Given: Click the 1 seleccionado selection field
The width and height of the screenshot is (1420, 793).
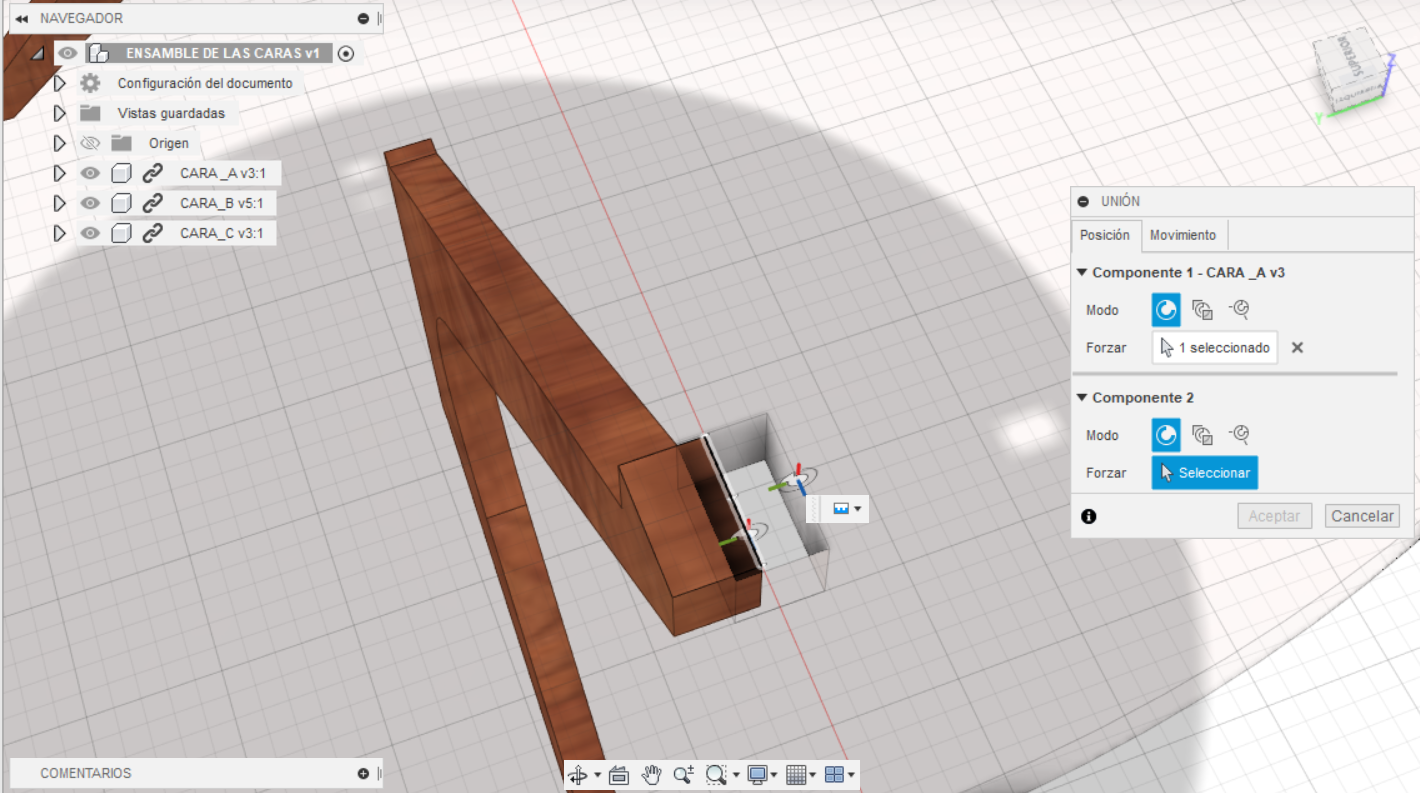Looking at the screenshot, I should [1215, 348].
